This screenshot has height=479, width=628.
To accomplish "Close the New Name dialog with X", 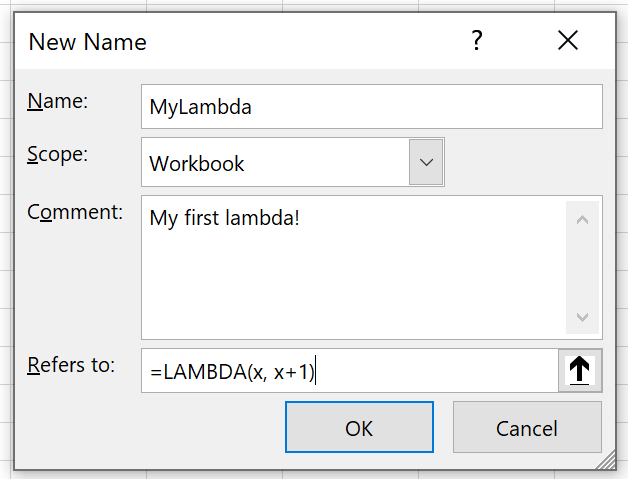I will coord(568,41).
